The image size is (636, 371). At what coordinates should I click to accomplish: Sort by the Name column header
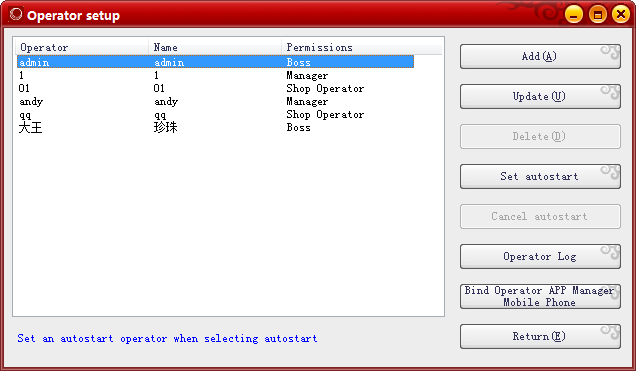click(x=215, y=47)
